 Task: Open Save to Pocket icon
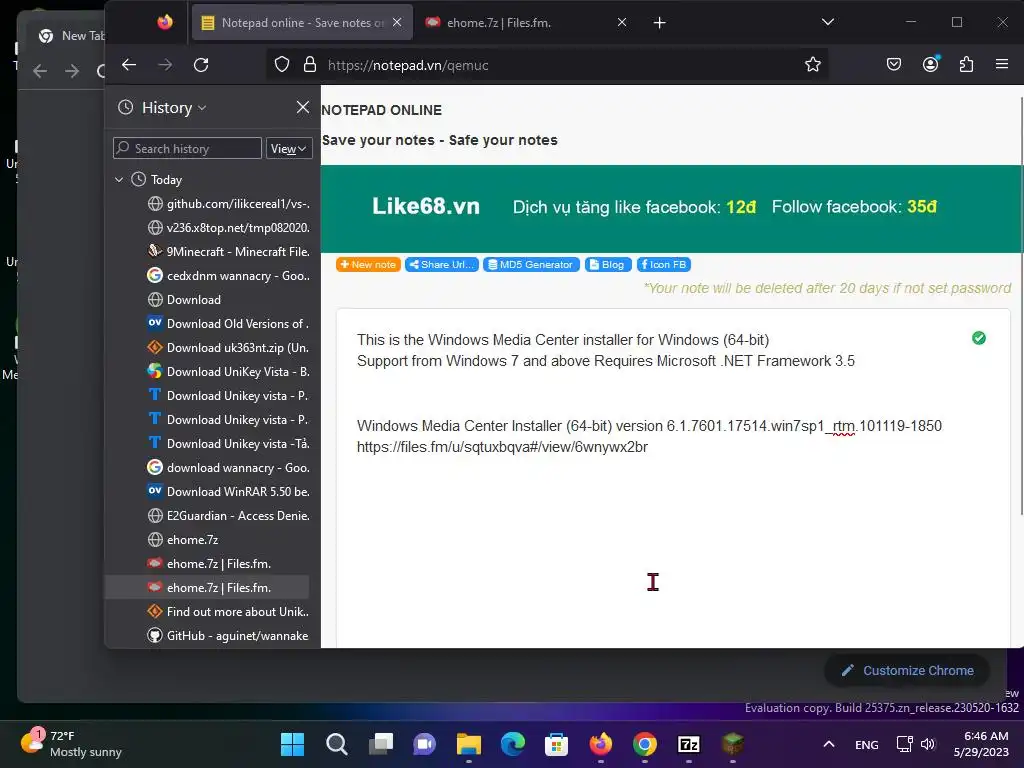(894, 65)
